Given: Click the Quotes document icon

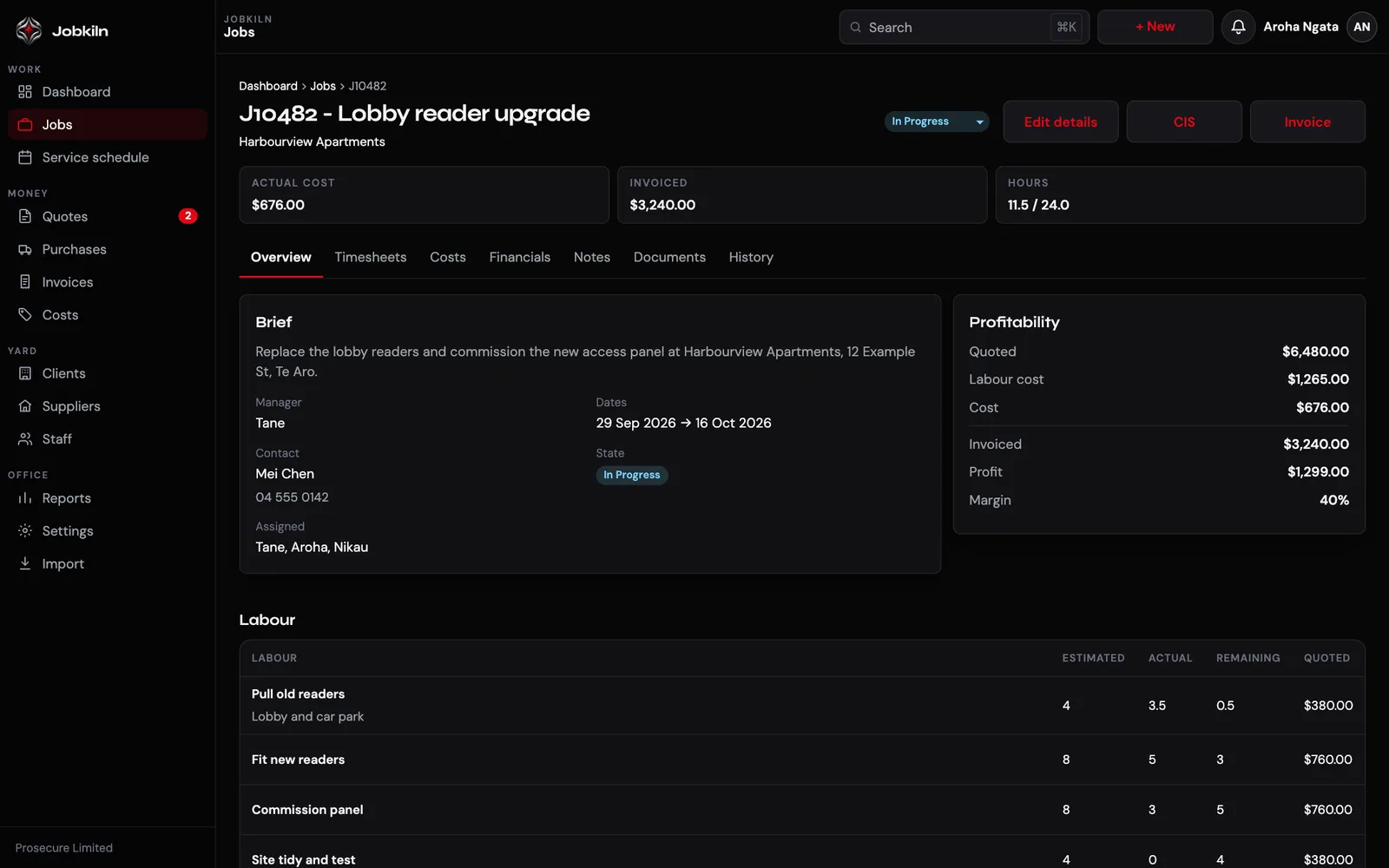Looking at the screenshot, I should pyautogui.click(x=25, y=217).
